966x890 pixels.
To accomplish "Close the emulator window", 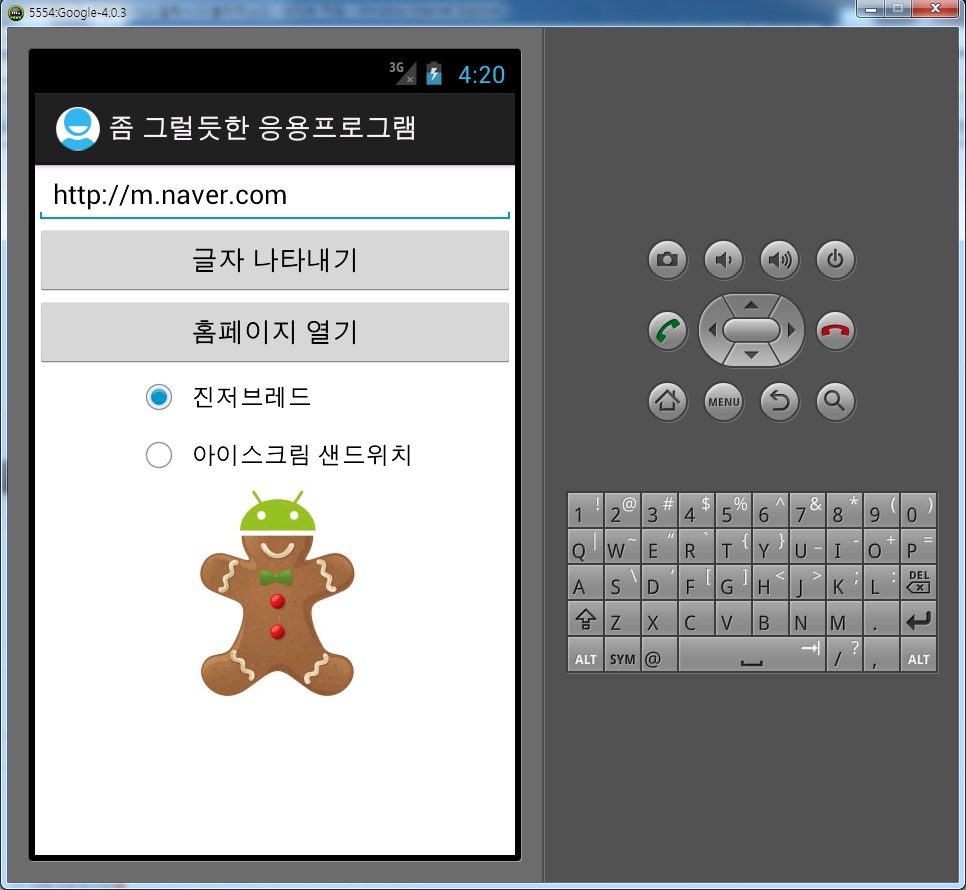I will [x=935, y=9].
